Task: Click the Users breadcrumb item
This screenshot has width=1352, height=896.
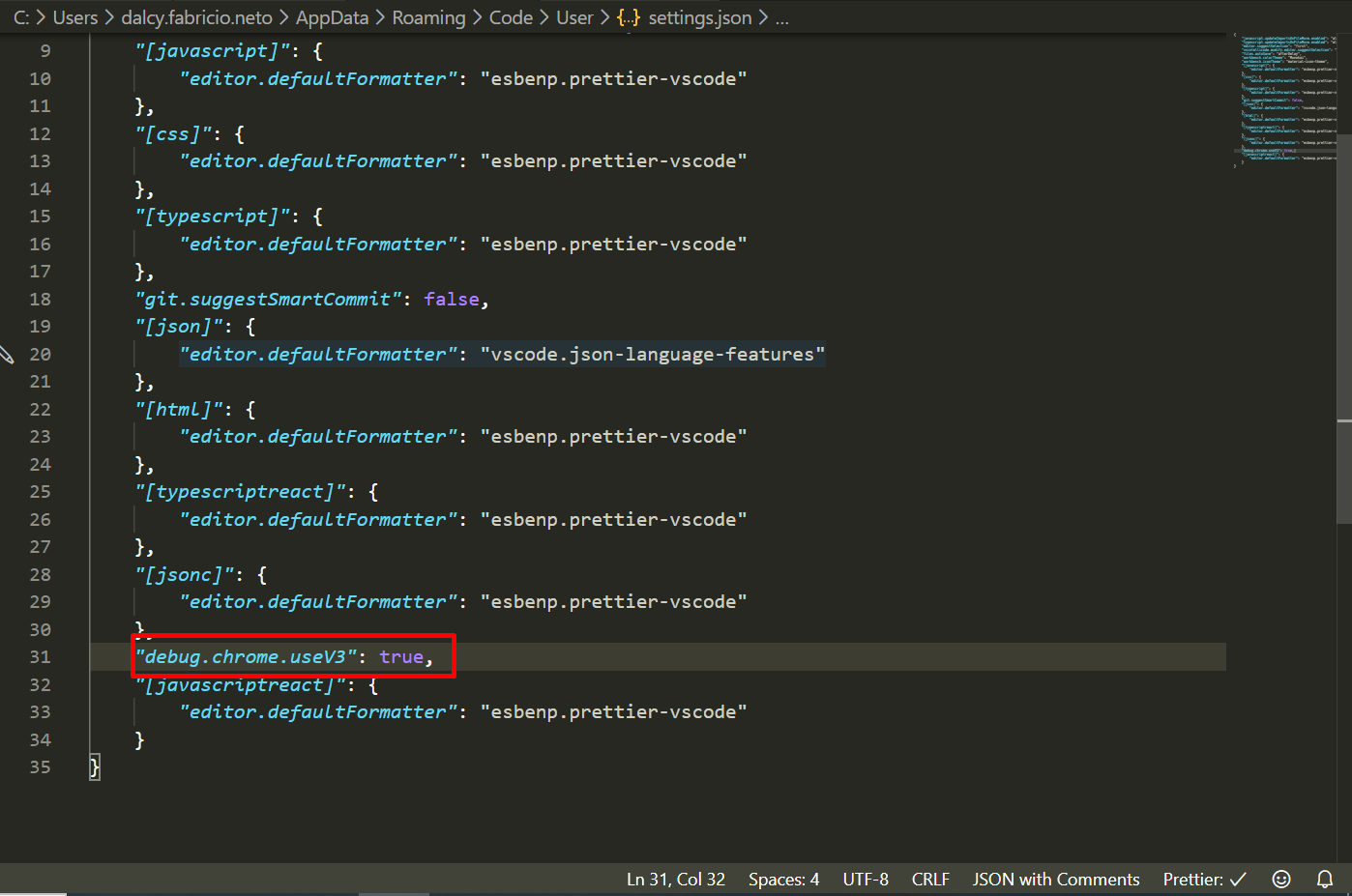Action: point(75,17)
